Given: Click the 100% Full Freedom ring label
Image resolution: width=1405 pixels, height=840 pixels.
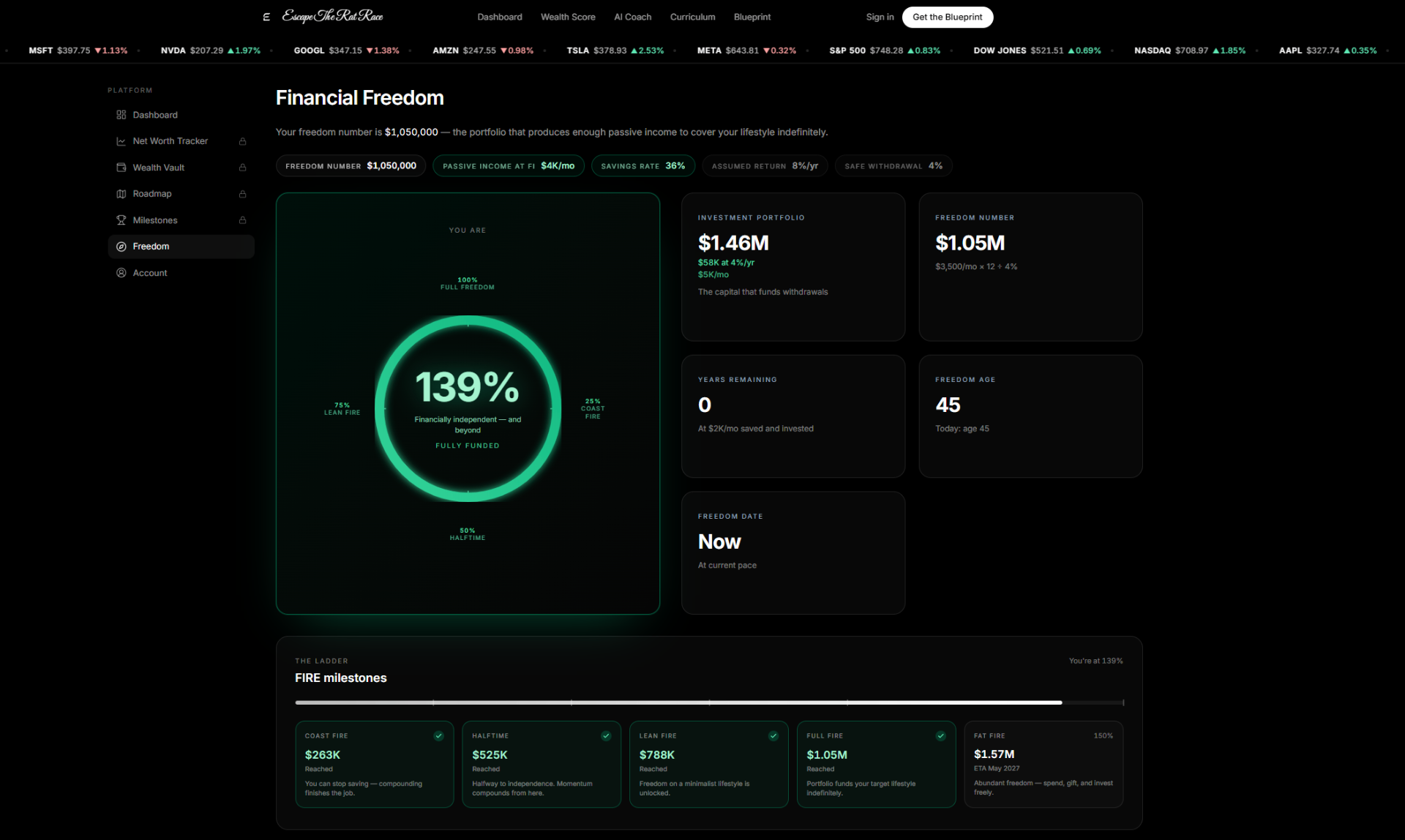Looking at the screenshot, I should click(468, 283).
